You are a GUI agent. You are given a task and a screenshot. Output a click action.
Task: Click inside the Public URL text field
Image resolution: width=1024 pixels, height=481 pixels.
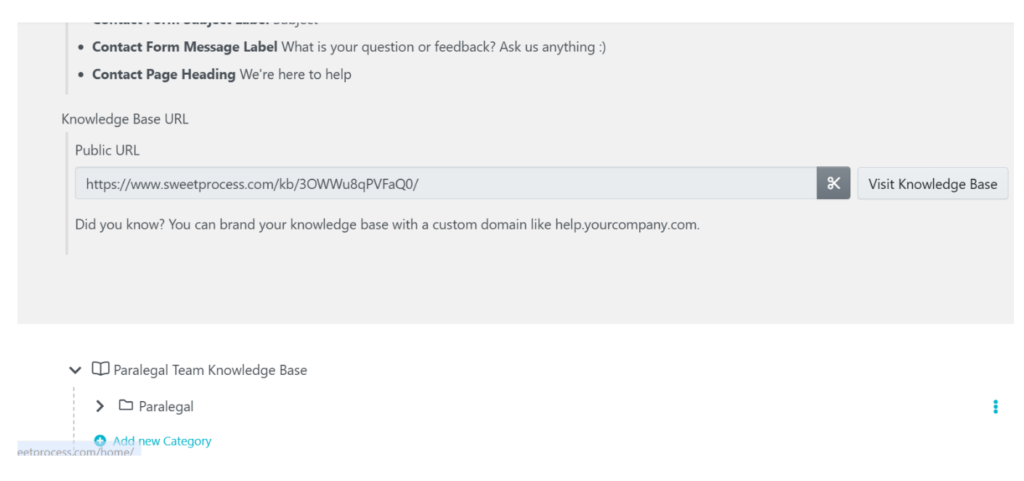click(445, 183)
